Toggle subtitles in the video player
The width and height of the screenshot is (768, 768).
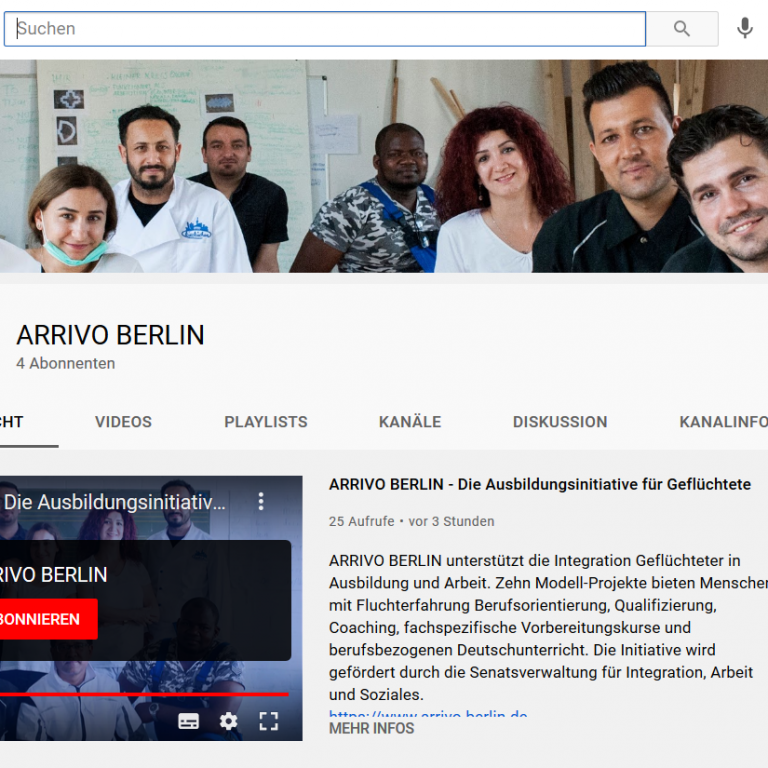tap(188, 721)
